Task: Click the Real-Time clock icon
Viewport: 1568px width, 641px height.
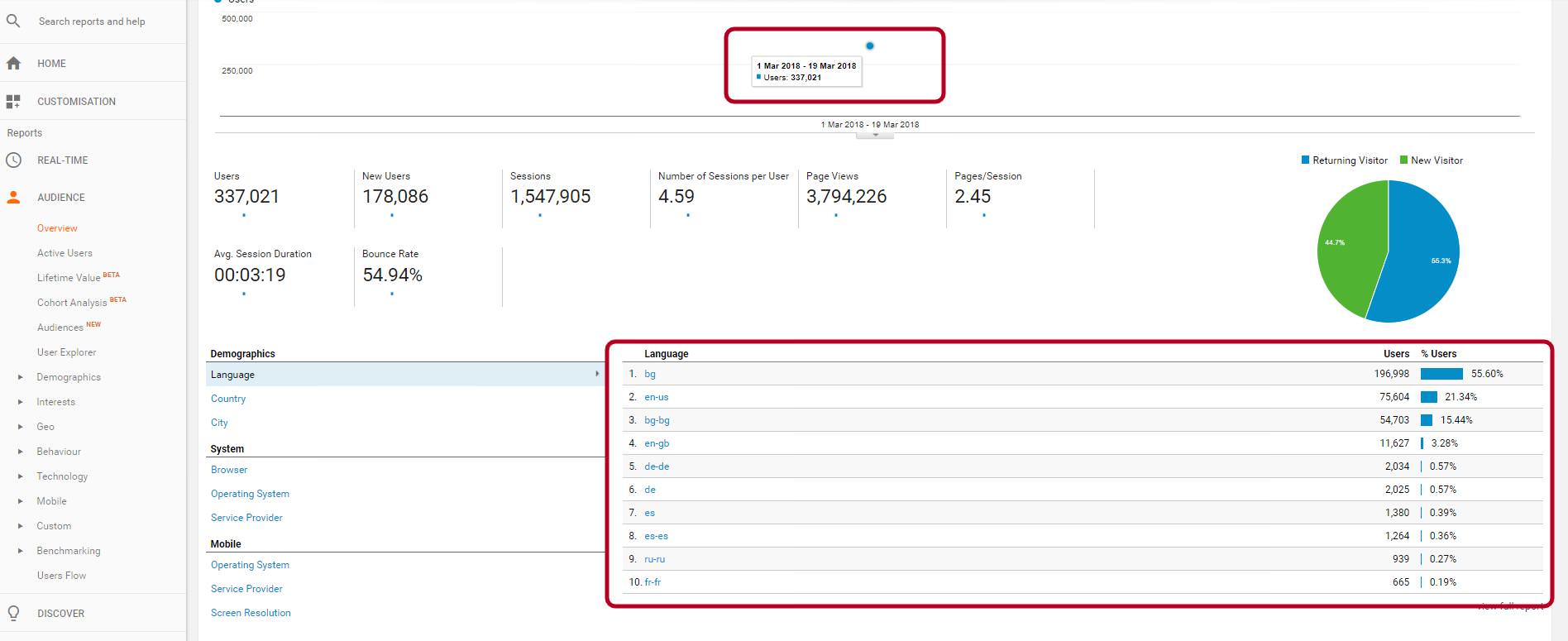Action: point(13,160)
